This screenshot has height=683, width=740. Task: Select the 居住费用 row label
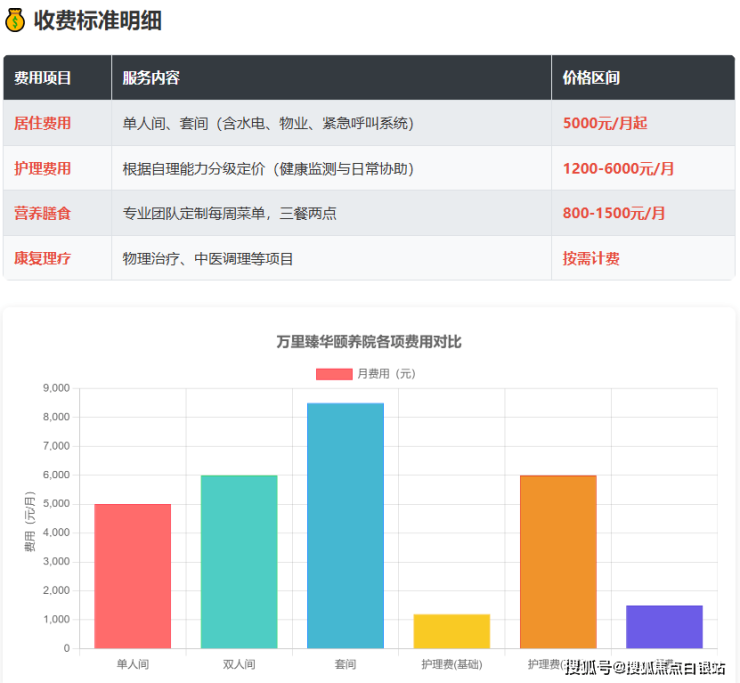coord(42,123)
